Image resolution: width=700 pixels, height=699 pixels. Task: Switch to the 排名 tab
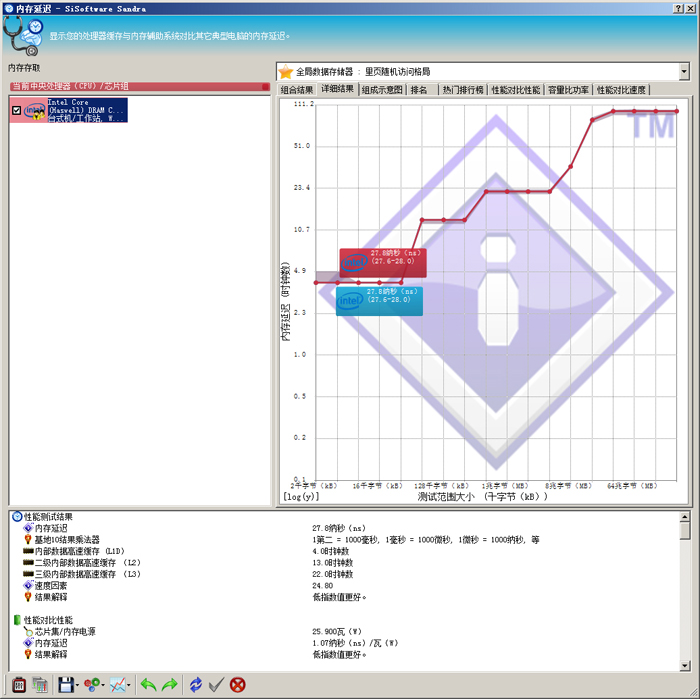tap(419, 90)
